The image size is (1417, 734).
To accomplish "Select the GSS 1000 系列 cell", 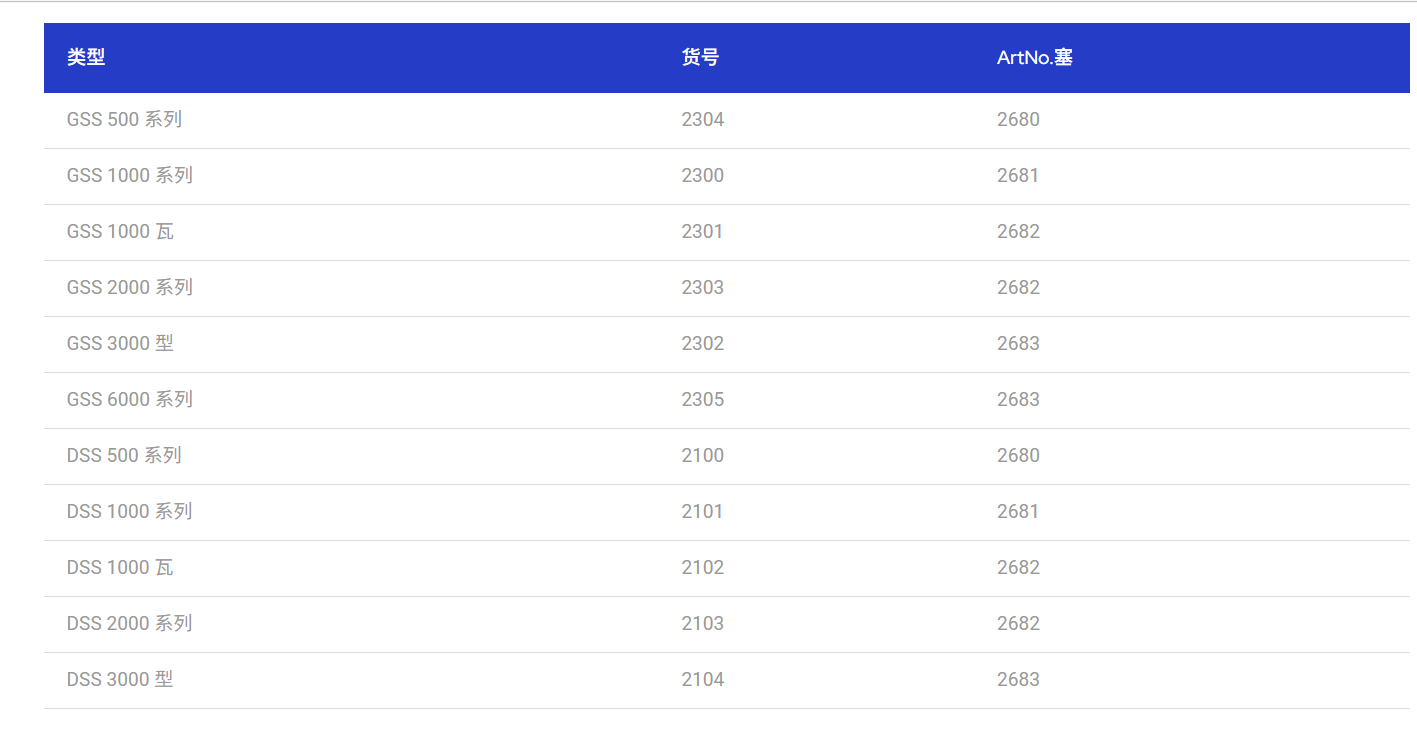I will pos(129,176).
